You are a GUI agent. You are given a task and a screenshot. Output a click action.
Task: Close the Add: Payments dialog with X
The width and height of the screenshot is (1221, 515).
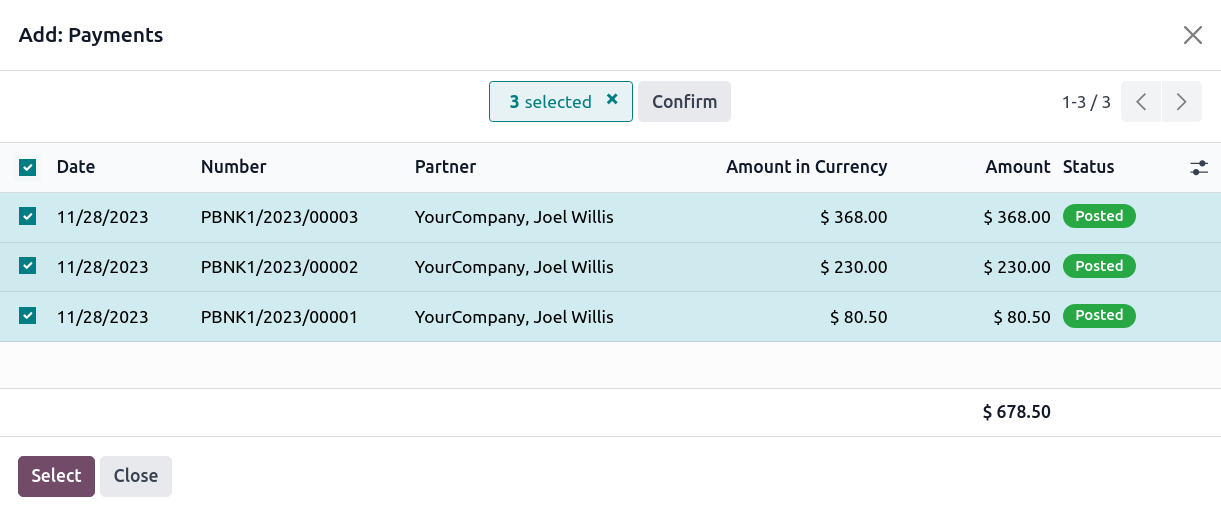[x=1192, y=36]
